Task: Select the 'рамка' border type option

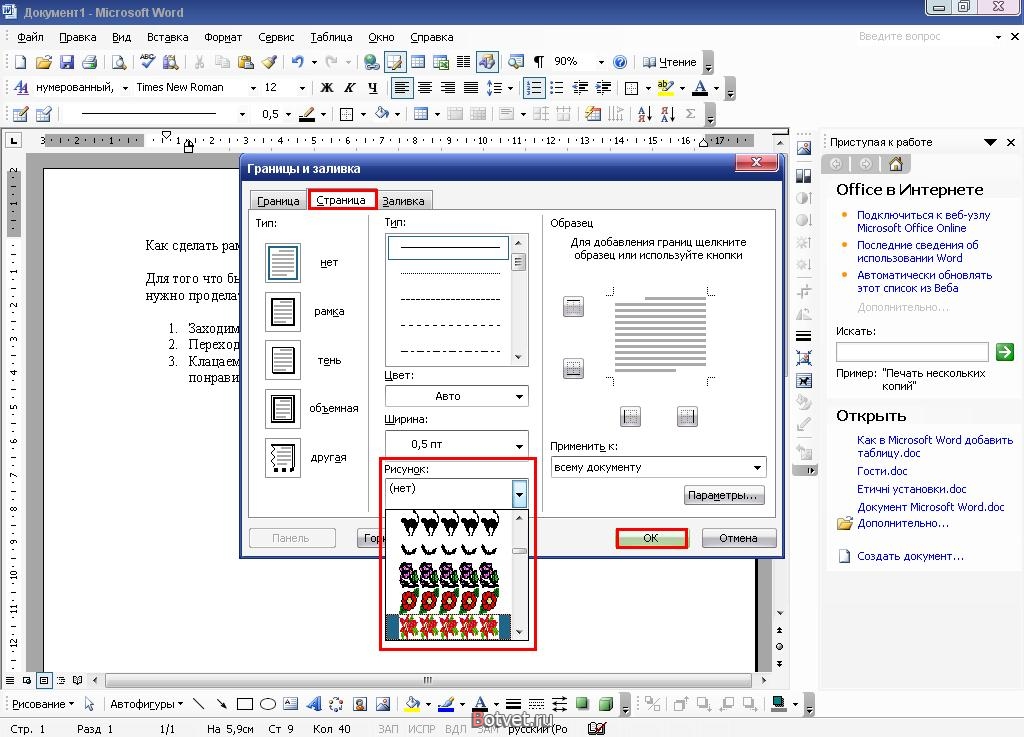Action: click(283, 311)
